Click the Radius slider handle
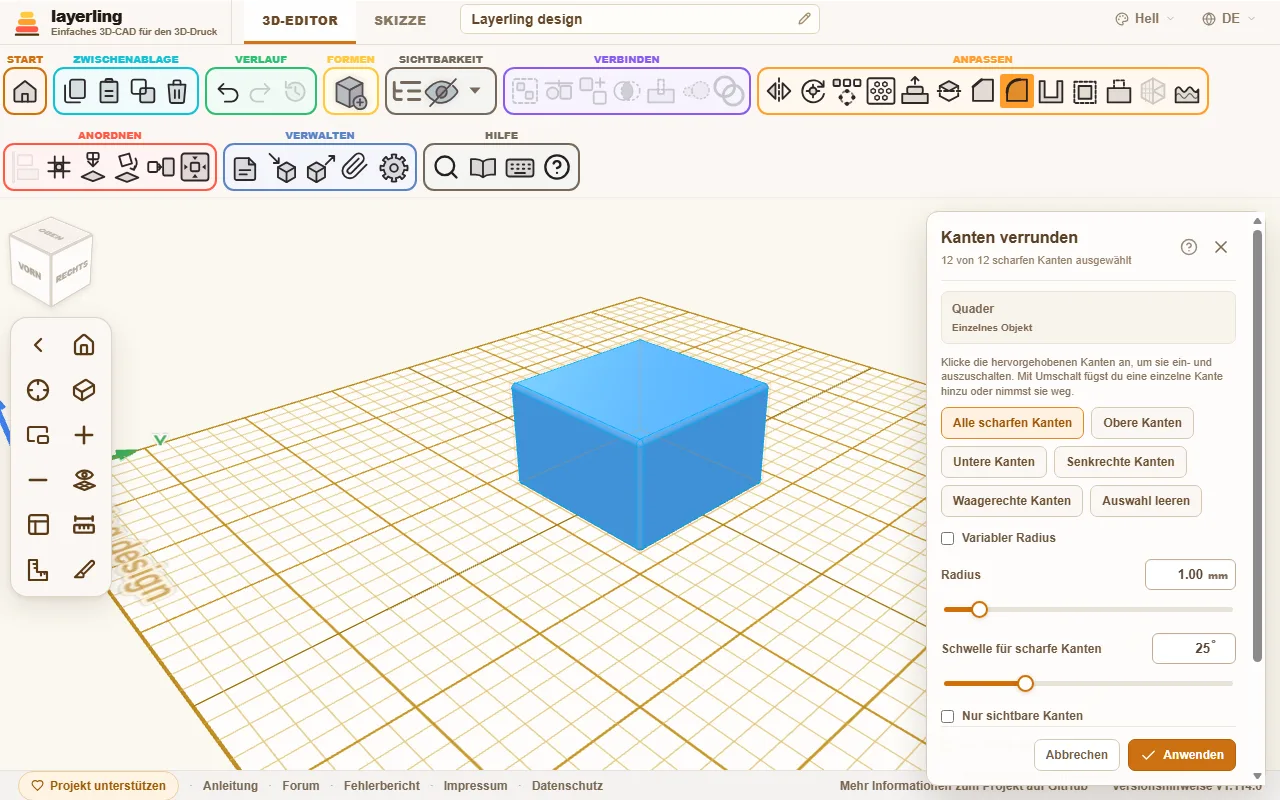Screen dimensions: 1280x800 click(x=979, y=609)
